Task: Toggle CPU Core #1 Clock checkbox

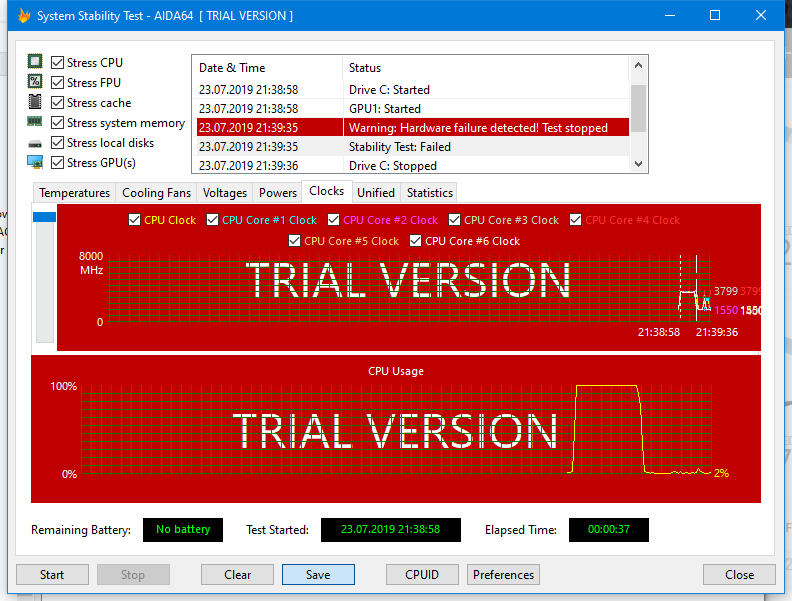Action: [213, 220]
